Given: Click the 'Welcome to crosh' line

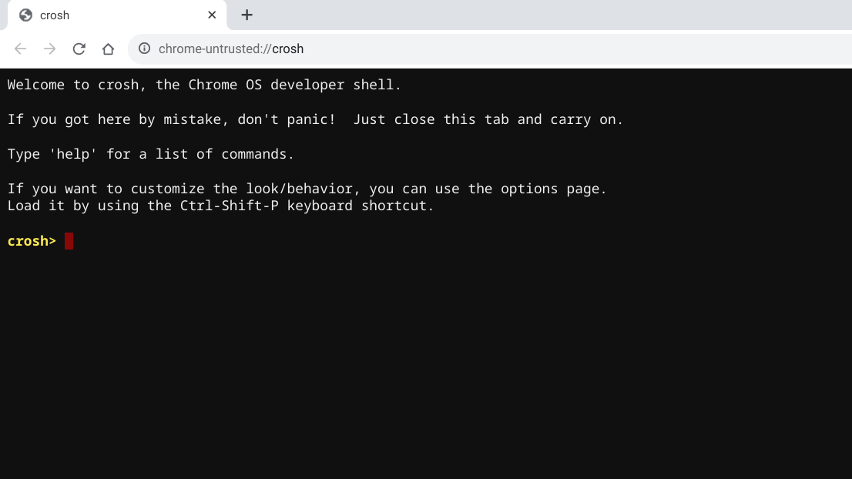Looking at the screenshot, I should point(204,85).
